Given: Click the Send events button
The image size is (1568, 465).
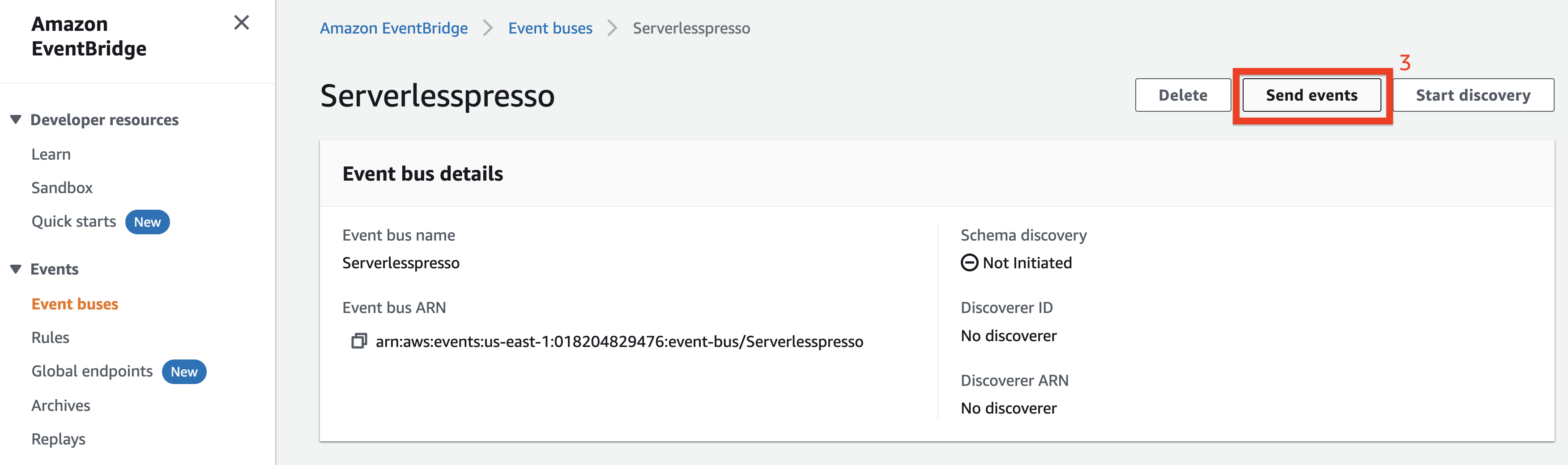Looking at the screenshot, I should point(1311,95).
